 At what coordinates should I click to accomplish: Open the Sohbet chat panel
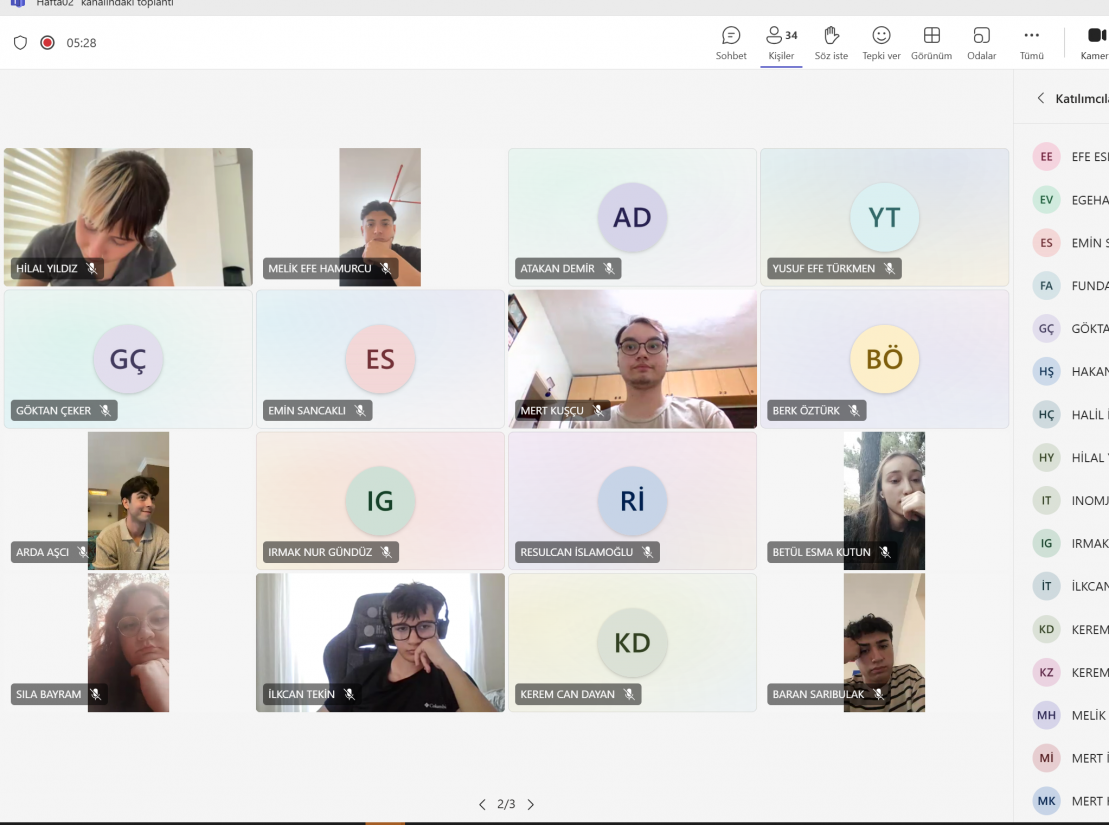[731, 43]
